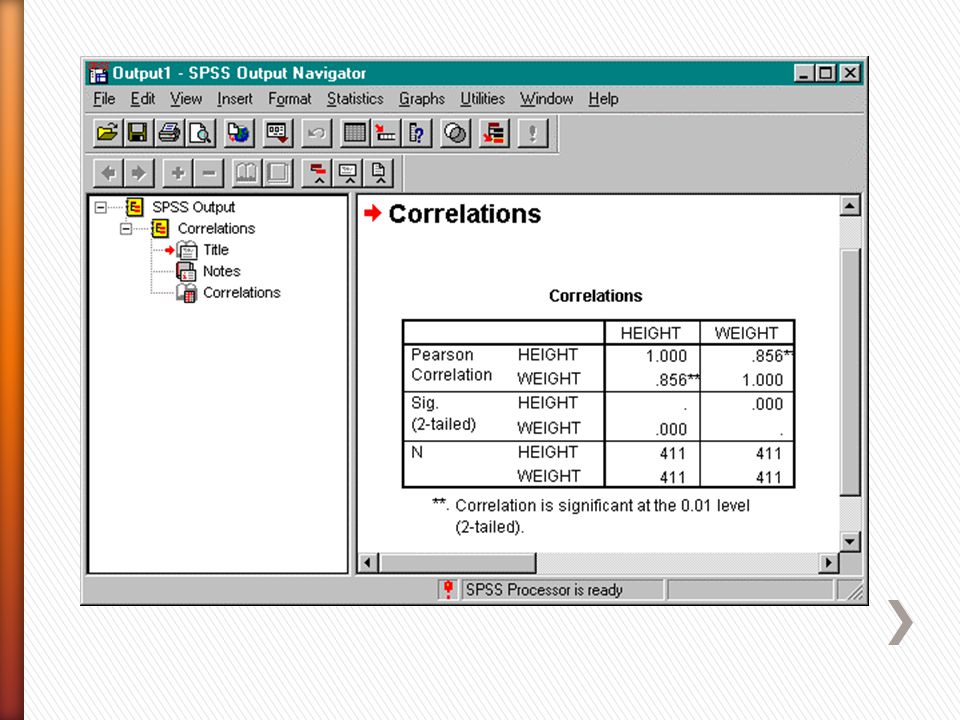Click the Sig. (2-tailed) row label
This screenshot has width=960, height=720.
(x=444, y=413)
